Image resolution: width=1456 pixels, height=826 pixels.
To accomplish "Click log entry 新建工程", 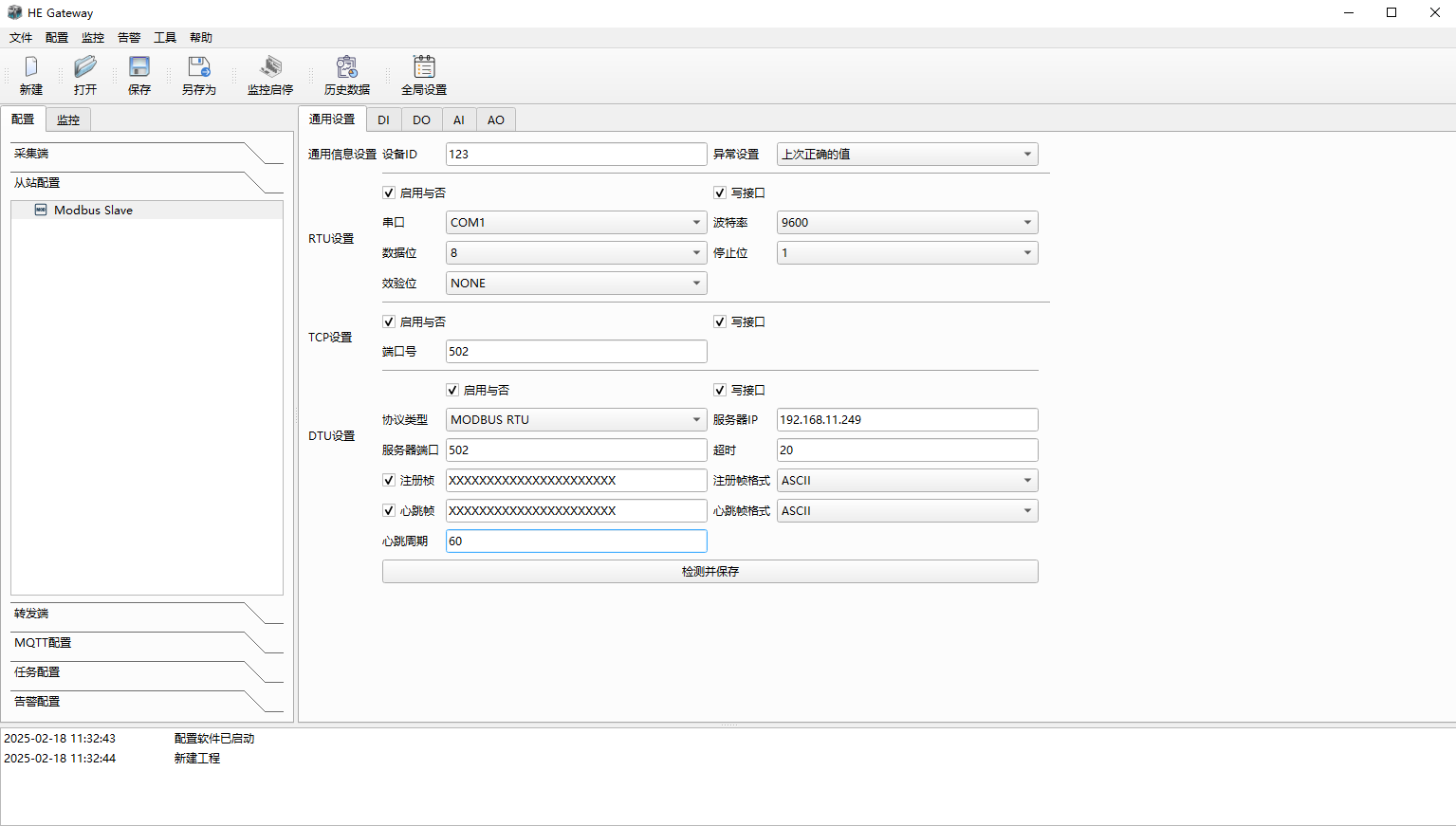I will [197, 758].
